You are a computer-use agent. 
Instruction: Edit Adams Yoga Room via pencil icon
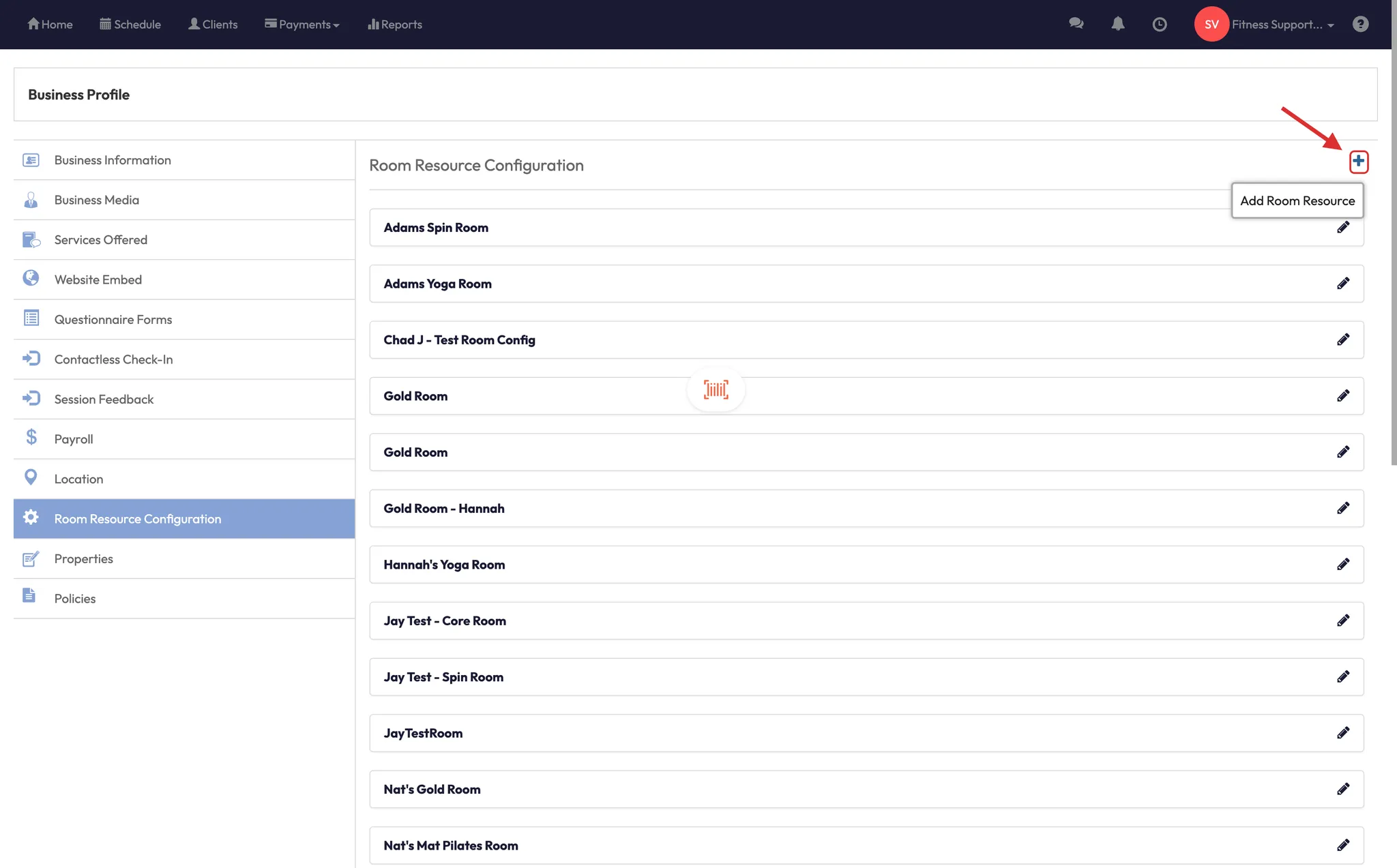click(1342, 284)
